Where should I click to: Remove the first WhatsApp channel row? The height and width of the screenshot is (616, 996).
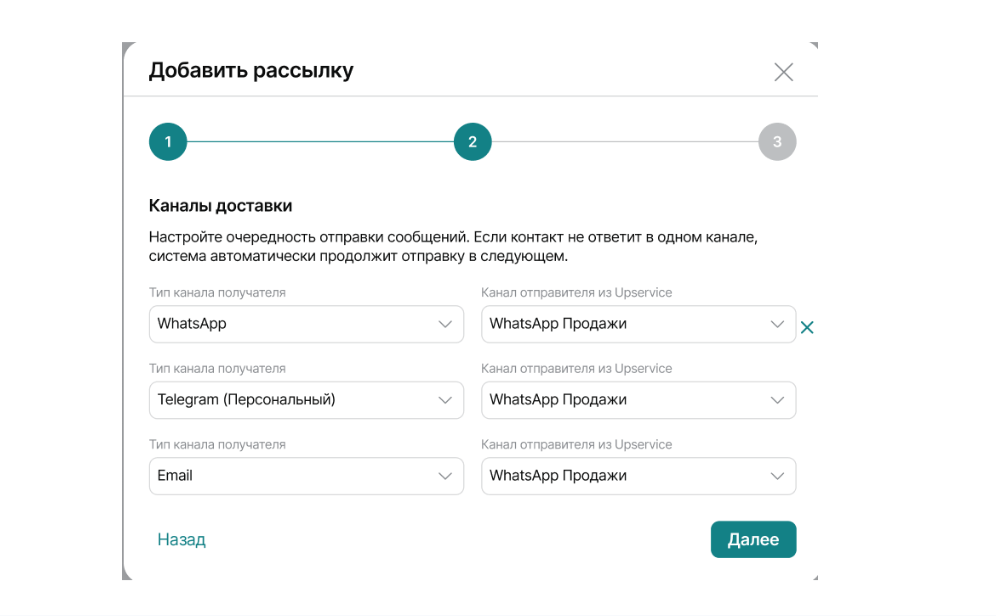[807, 327]
